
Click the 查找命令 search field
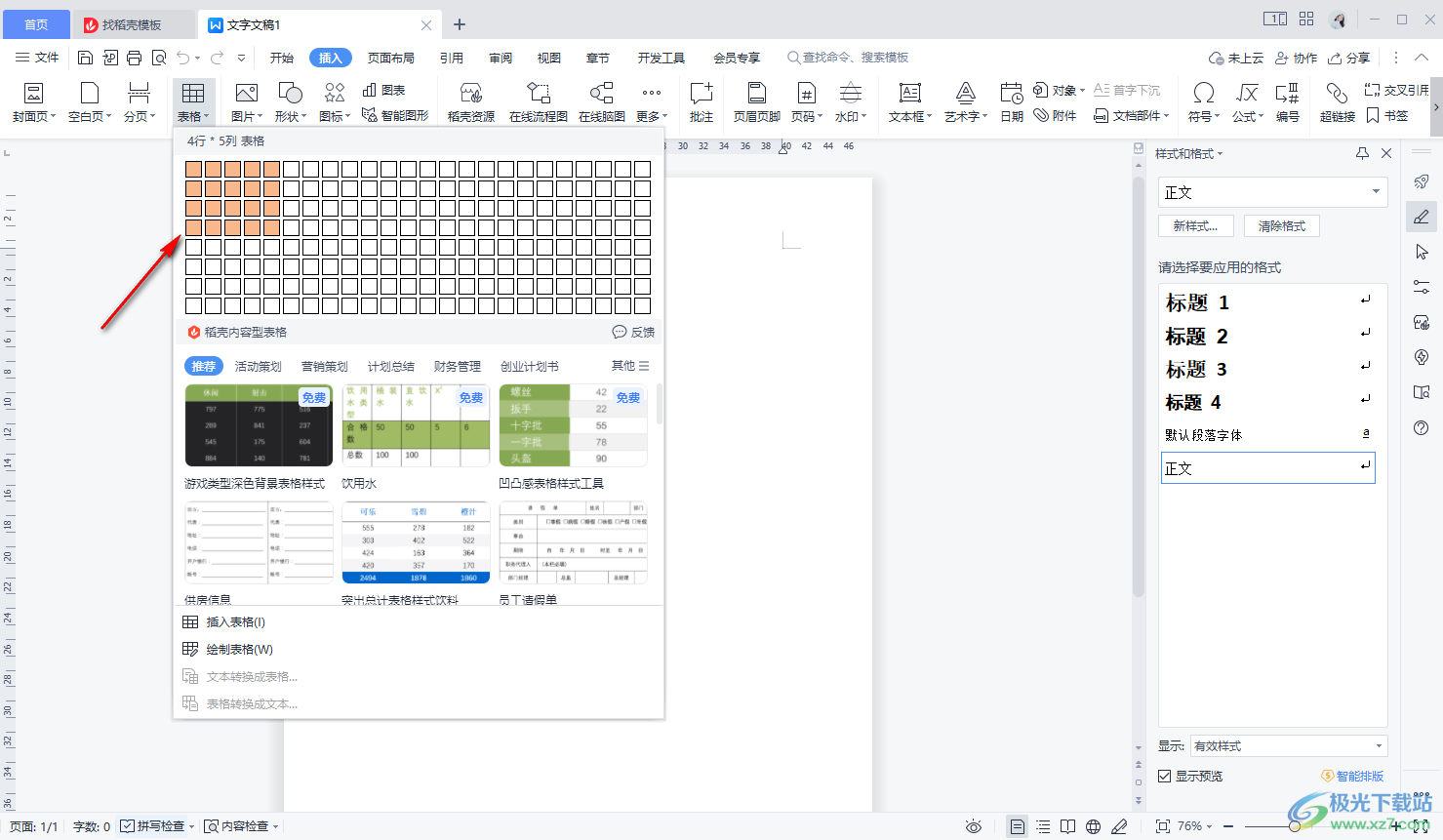tap(849, 58)
